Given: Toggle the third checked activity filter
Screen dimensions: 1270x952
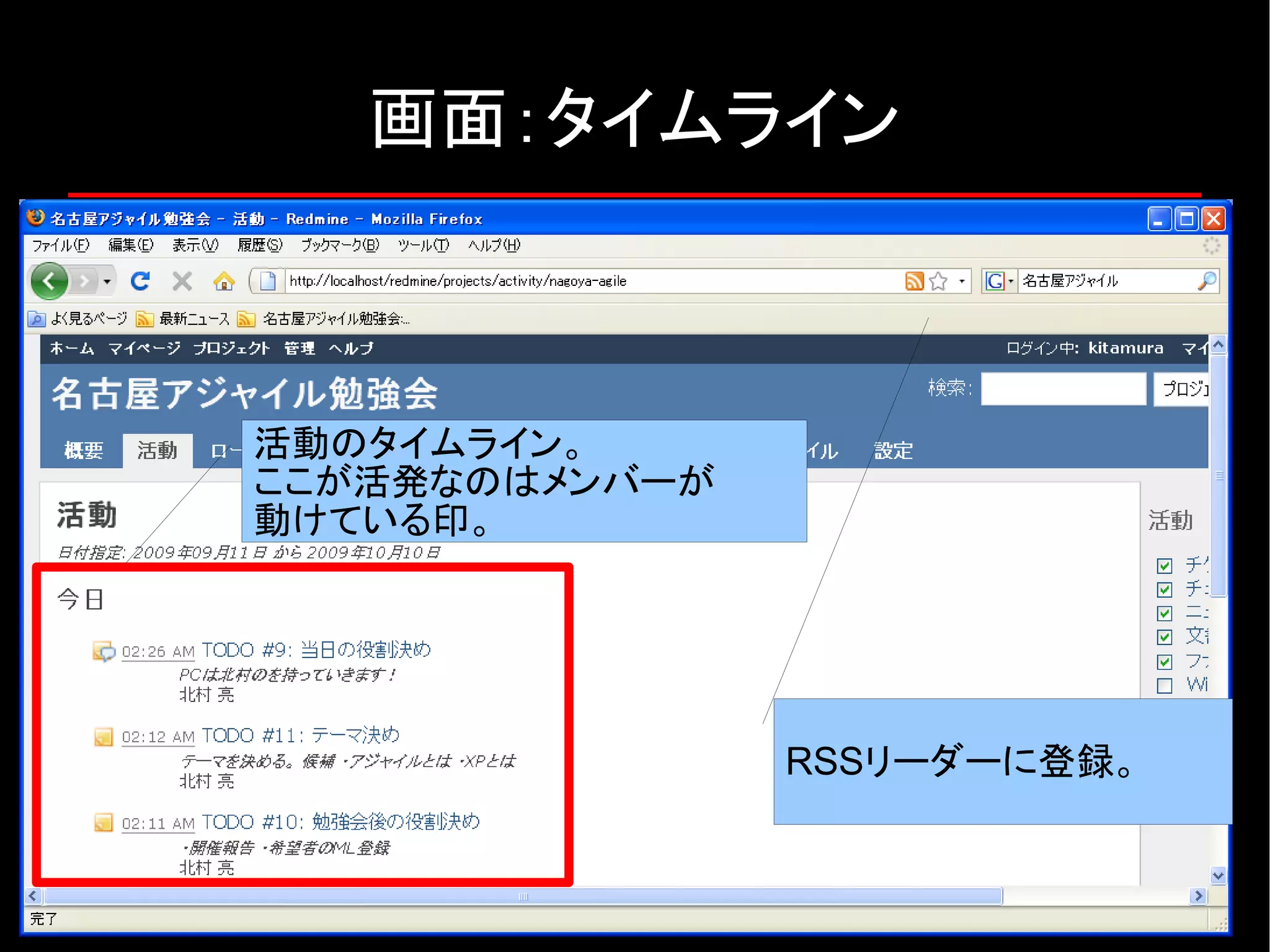Looking at the screenshot, I should (1164, 613).
